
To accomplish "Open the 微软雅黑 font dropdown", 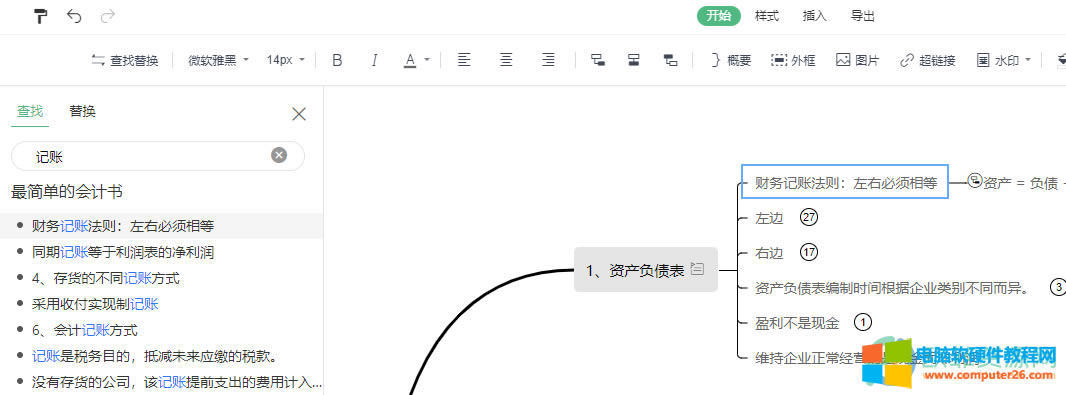I will point(218,61).
